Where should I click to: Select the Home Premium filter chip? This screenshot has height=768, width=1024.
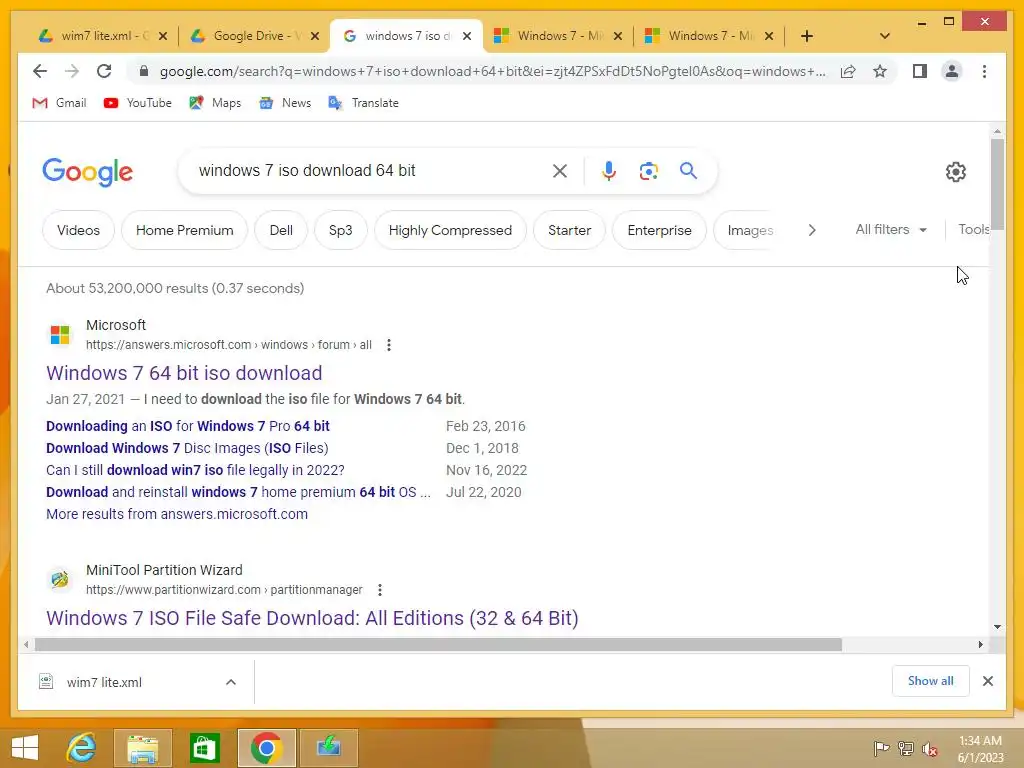pos(184,230)
